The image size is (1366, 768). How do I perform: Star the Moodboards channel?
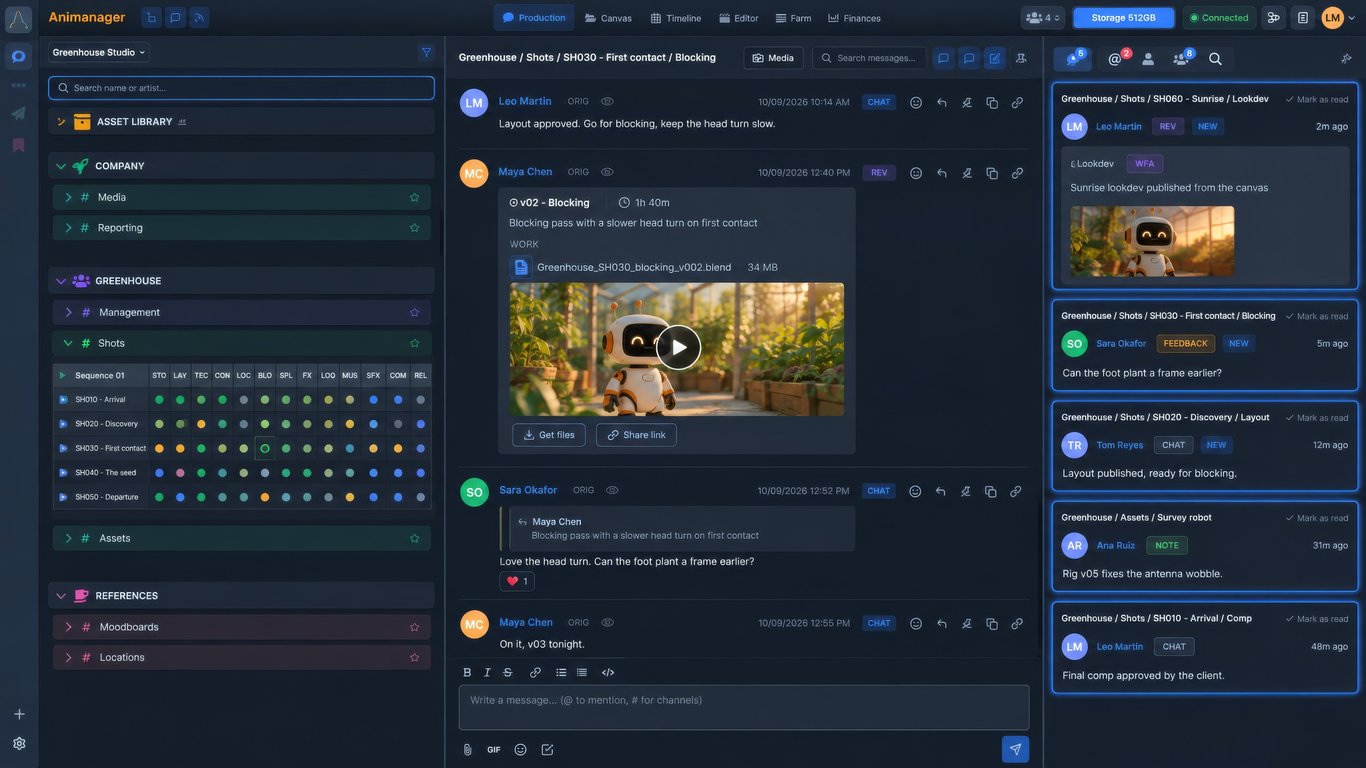(x=414, y=627)
